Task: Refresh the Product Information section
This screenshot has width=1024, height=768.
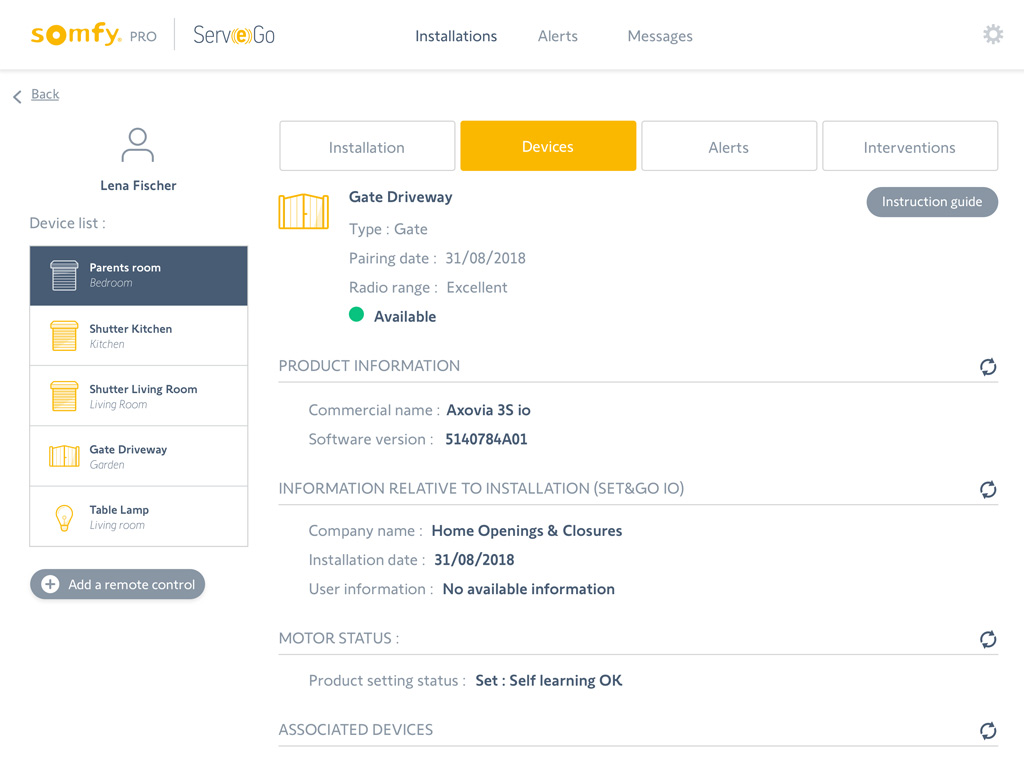Action: tap(988, 367)
